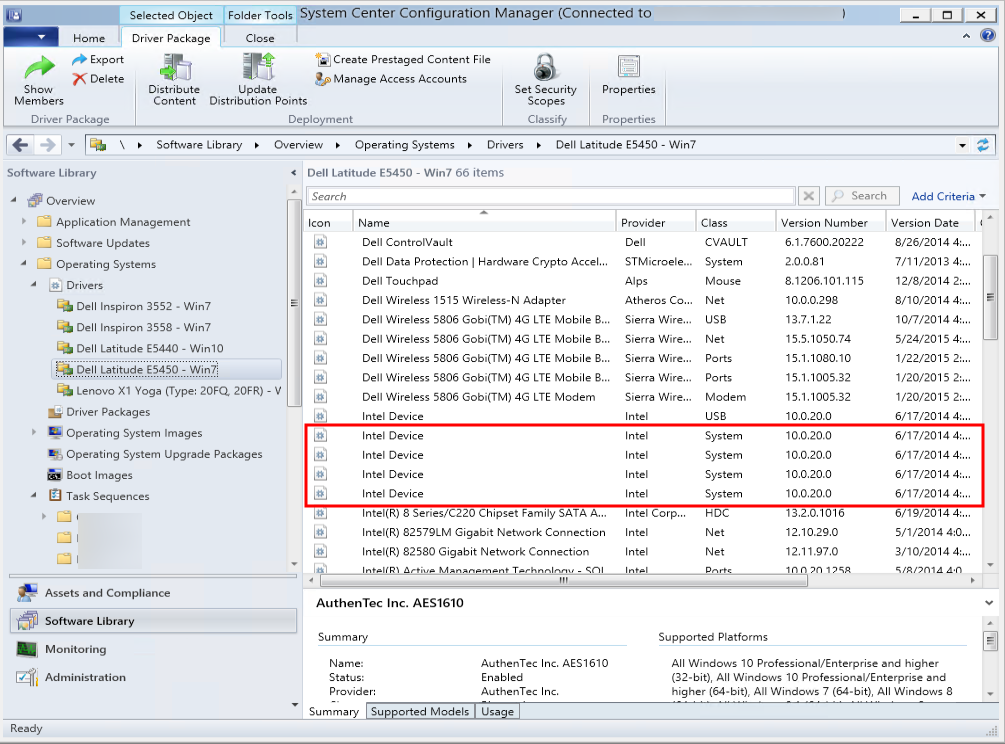Select Boot Images tree node
Image resolution: width=1005 pixels, height=744 pixels.
99,475
